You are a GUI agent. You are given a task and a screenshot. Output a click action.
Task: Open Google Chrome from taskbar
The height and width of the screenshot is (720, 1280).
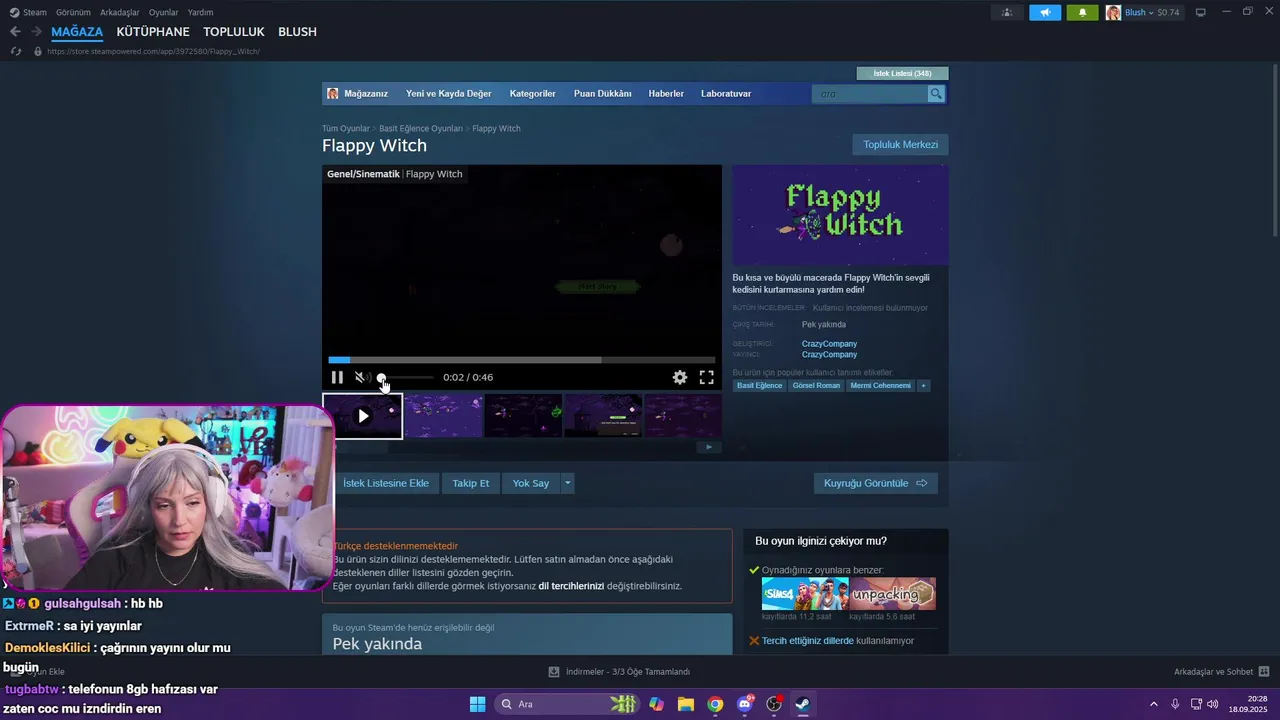(x=715, y=704)
